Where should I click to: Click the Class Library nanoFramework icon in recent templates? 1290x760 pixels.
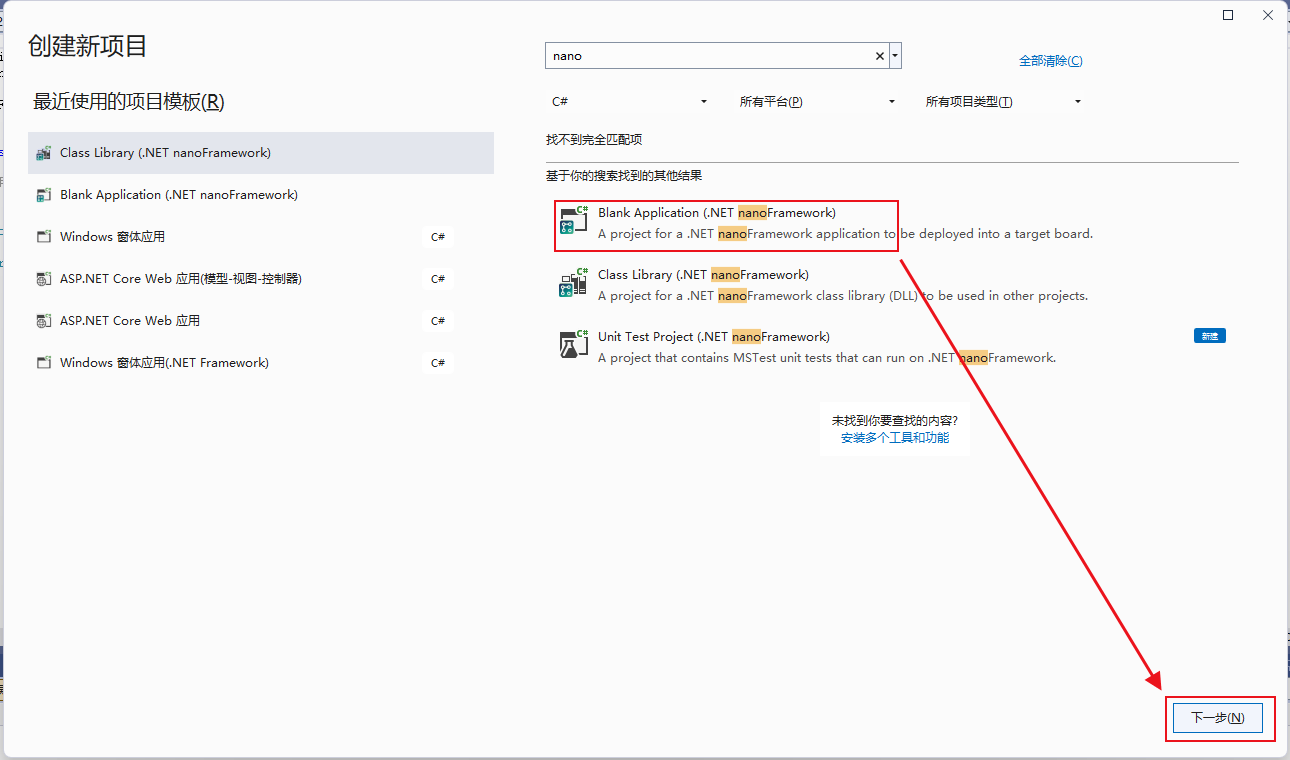click(43, 153)
